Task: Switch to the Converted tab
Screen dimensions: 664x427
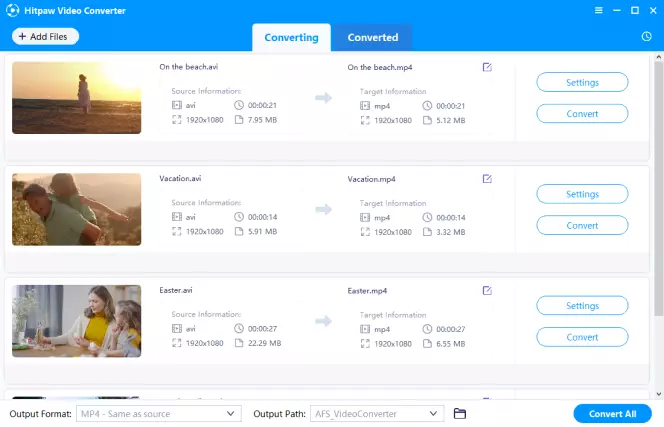Action: pos(373,38)
